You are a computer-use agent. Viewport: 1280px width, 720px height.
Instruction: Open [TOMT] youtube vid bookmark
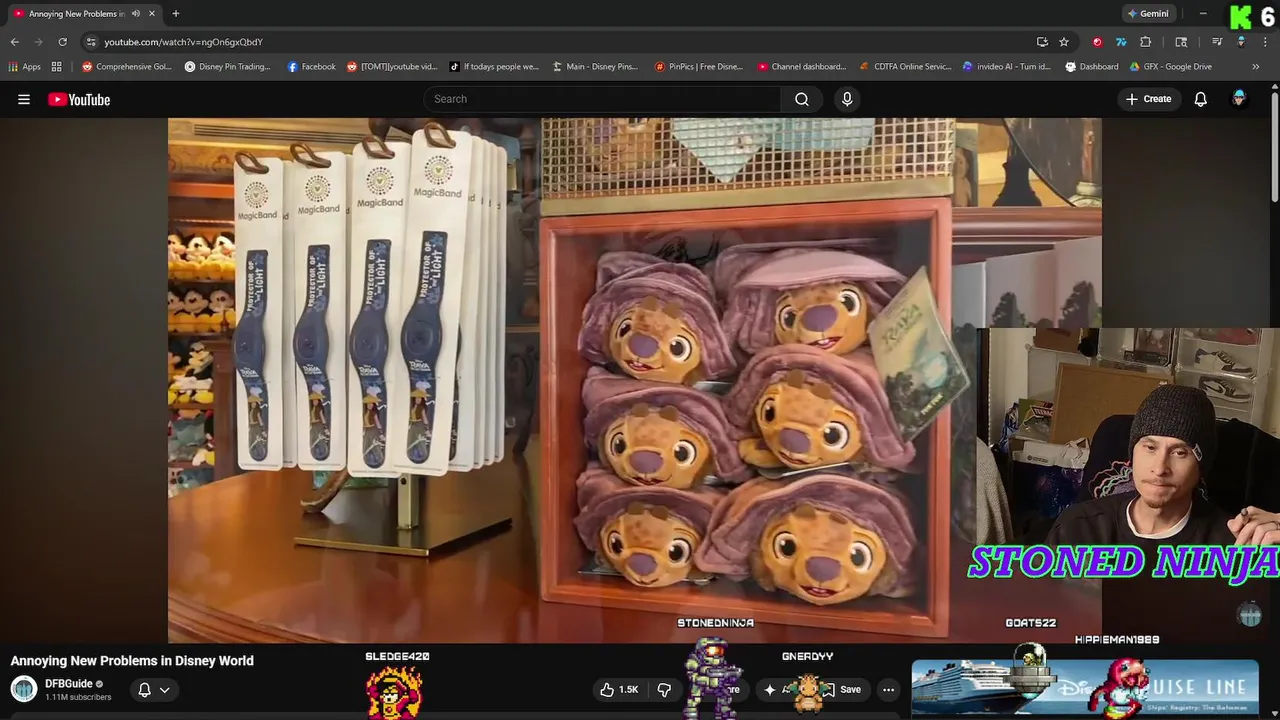click(x=392, y=67)
